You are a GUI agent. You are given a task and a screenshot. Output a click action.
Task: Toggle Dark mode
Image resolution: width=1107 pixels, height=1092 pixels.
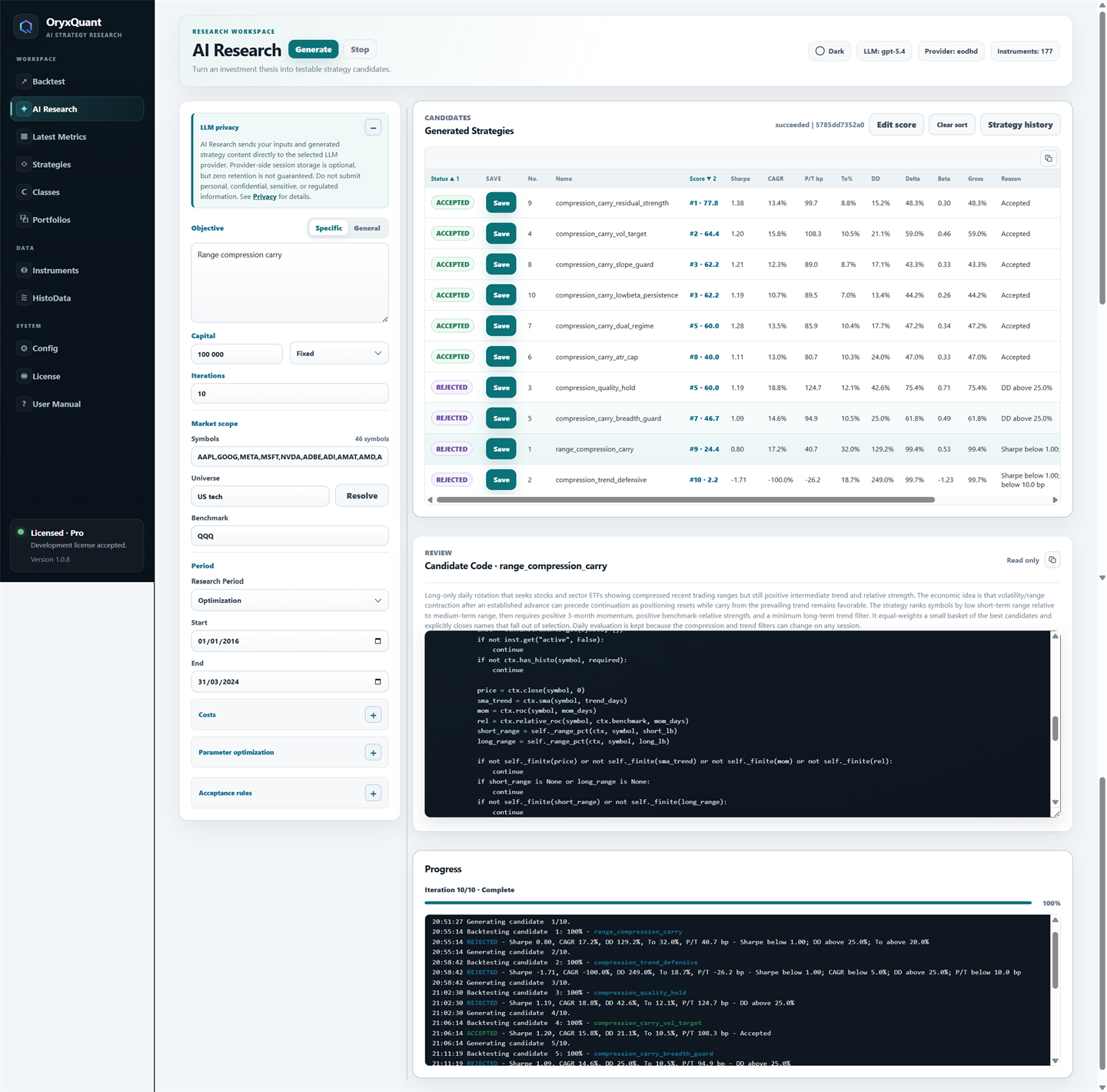(830, 52)
